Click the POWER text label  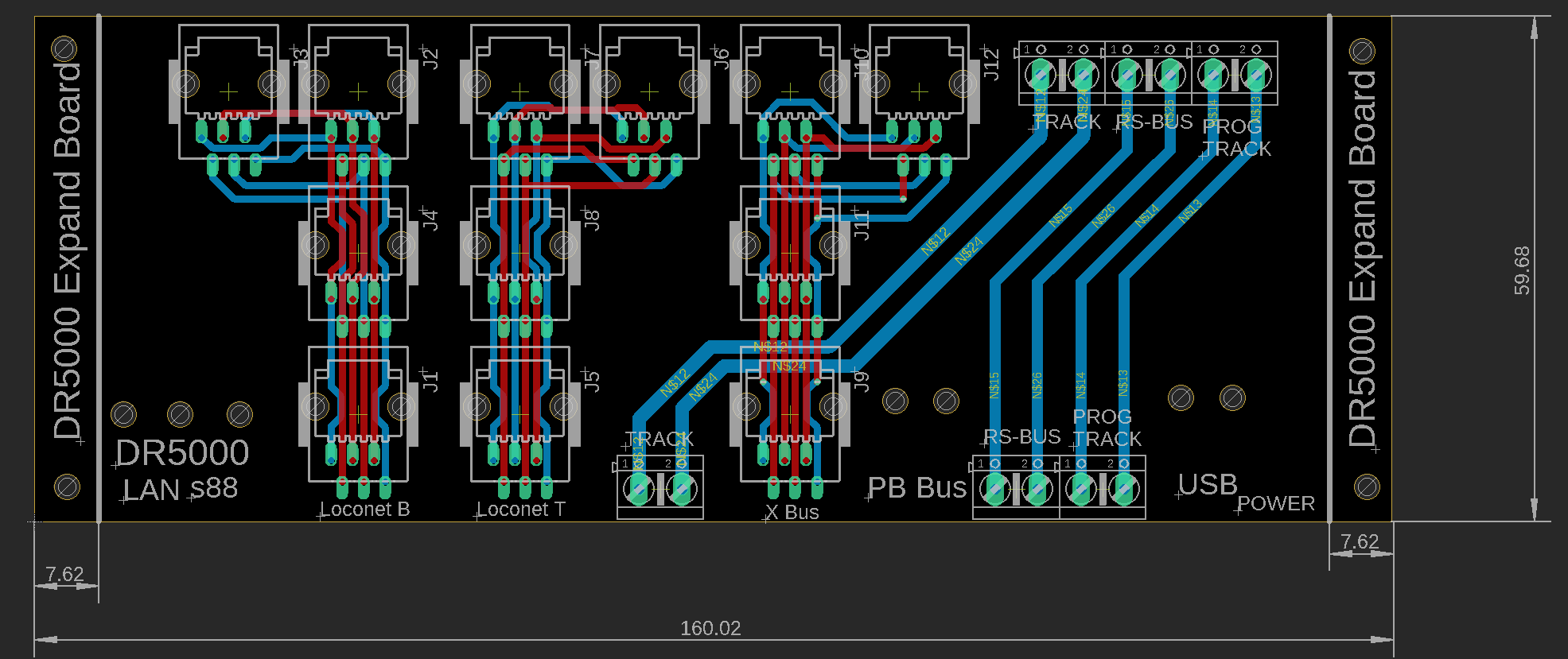pyautogui.click(x=1275, y=503)
